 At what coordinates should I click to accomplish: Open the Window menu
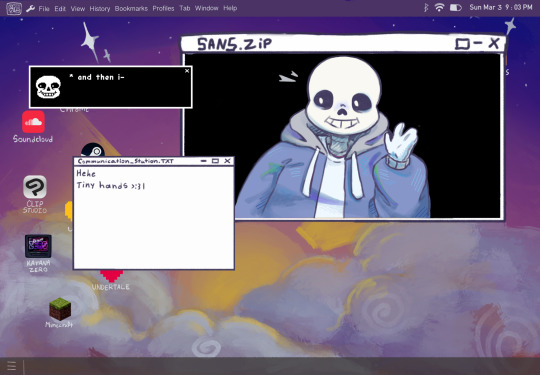point(207,8)
